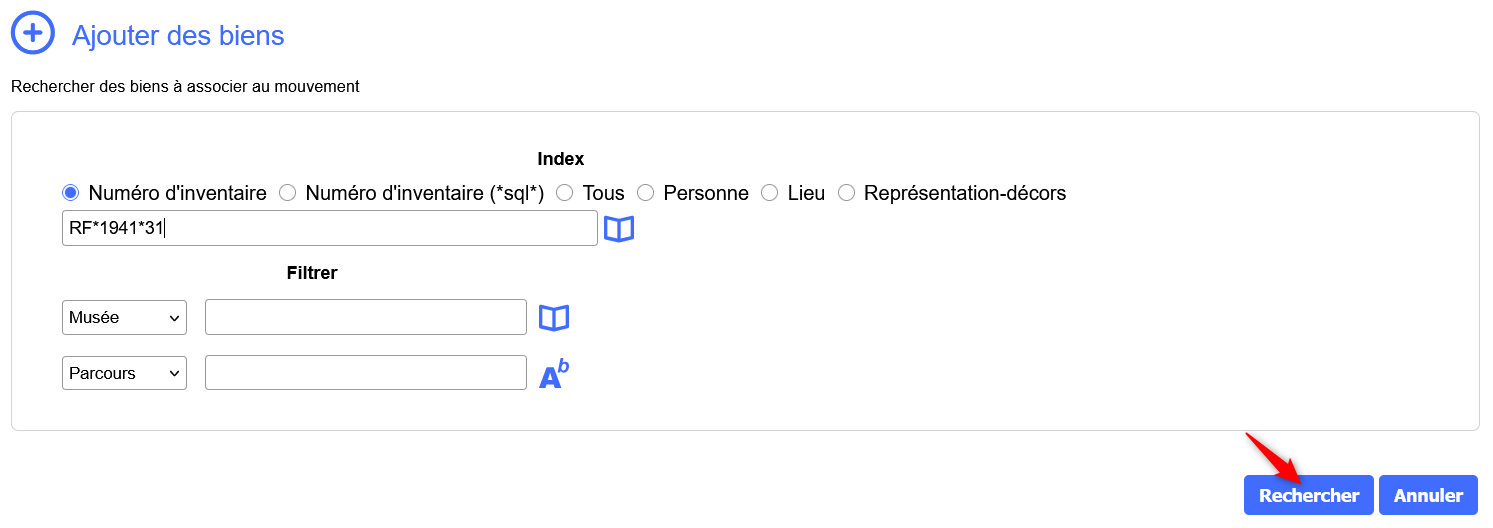
Task: Click the Musée filter text field
Action: [365, 318]
